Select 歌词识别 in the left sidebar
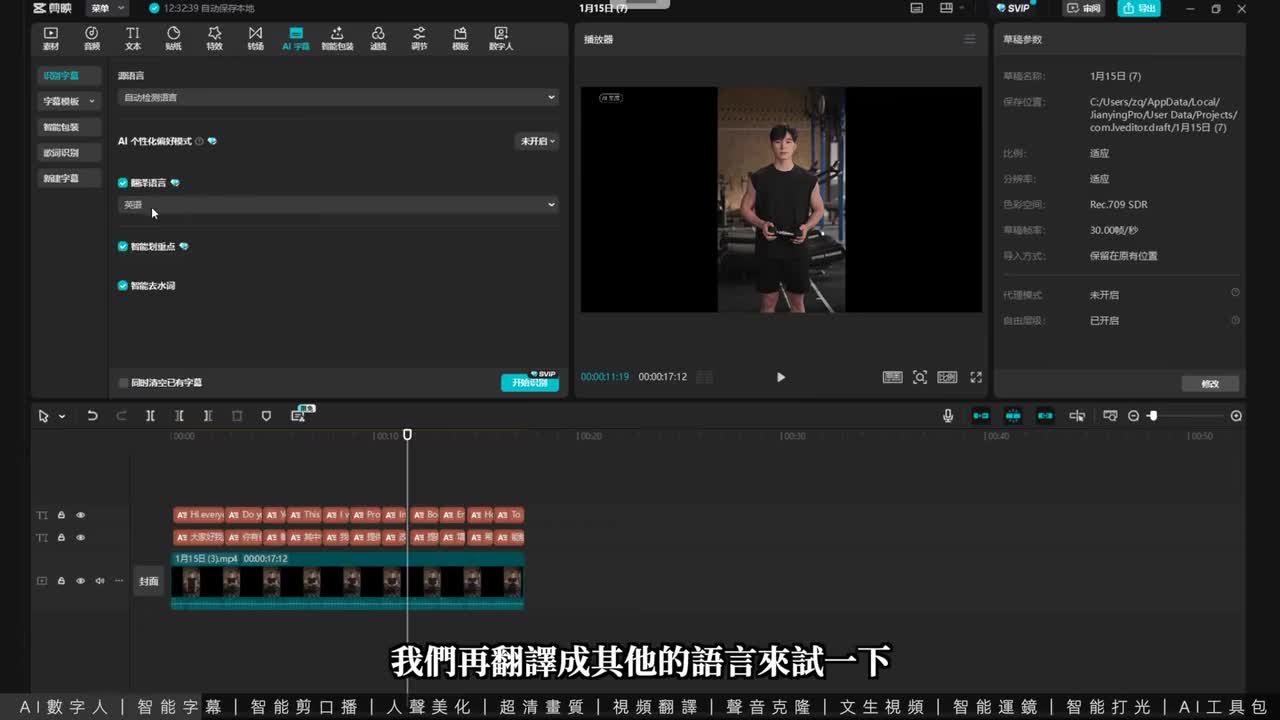The width and height of the screenshot is (1280, 720). pyautogui.click(x=61, y=153)
